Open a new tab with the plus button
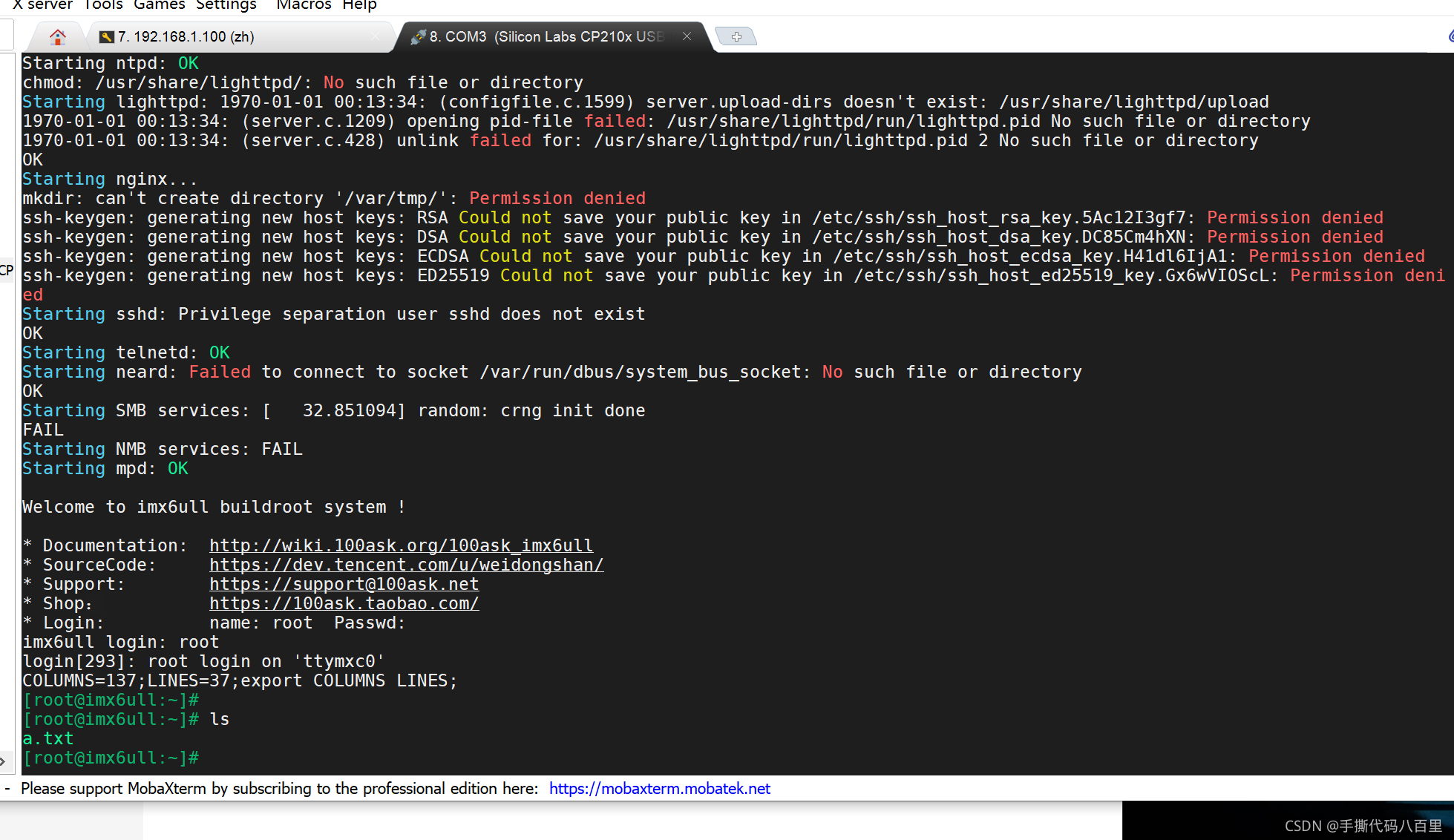 [x=736, y=36]
